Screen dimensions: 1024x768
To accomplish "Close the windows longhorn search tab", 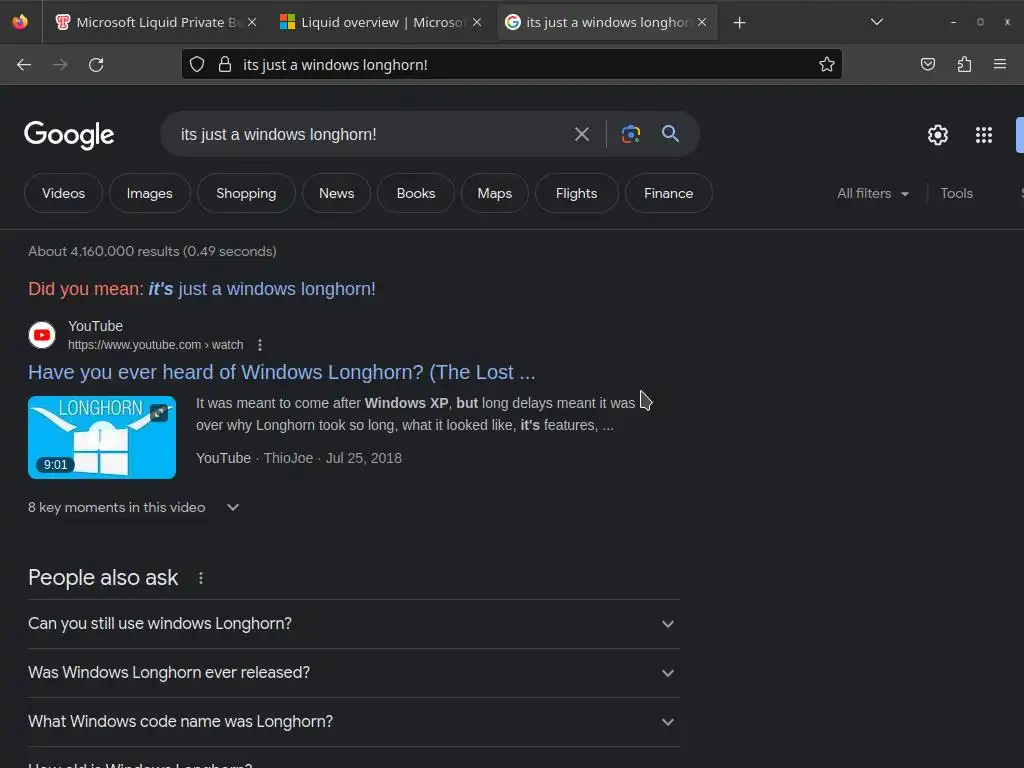I will (702, 22).
